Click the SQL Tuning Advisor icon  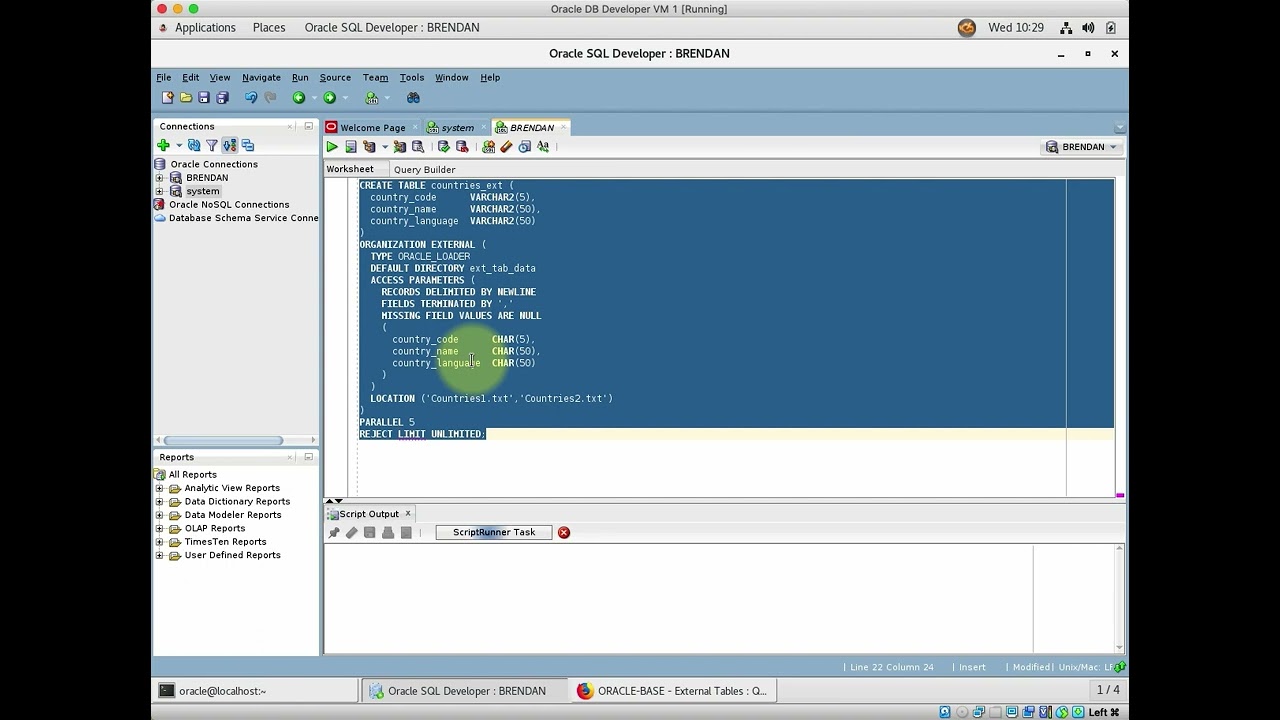tap(418, 147)
